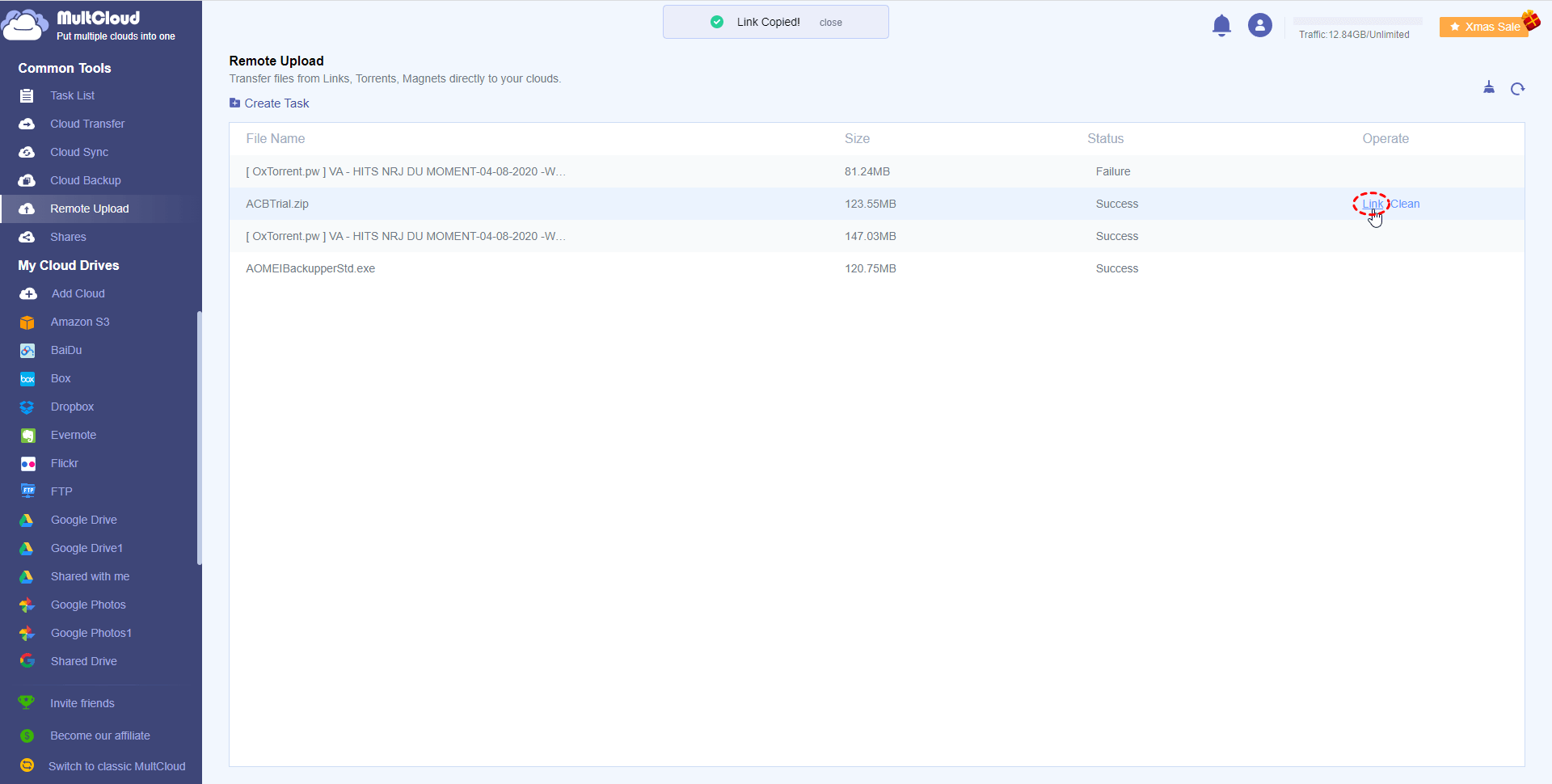Open Become our affiliate

[100, 736]
